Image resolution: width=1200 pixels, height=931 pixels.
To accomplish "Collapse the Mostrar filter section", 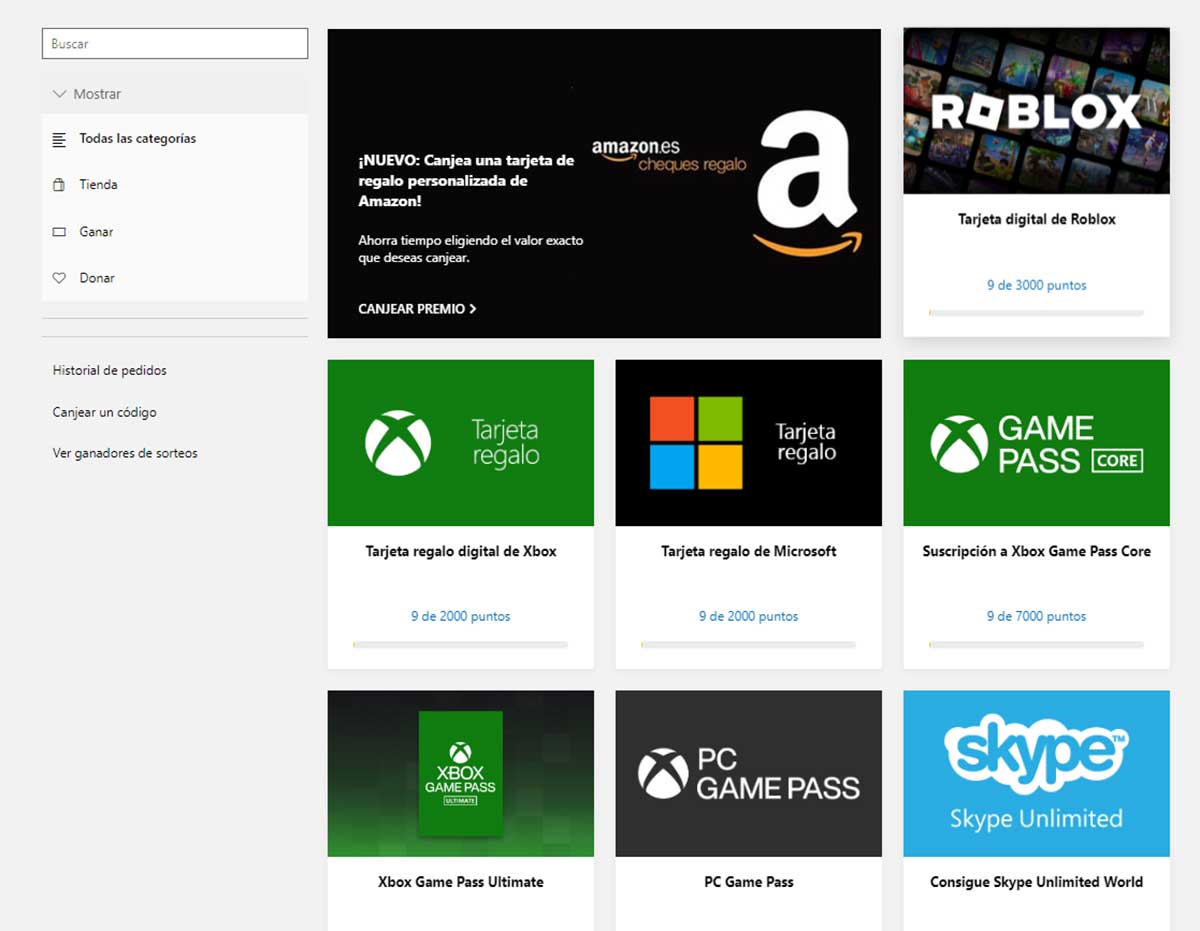I will (x=87, y=94).
